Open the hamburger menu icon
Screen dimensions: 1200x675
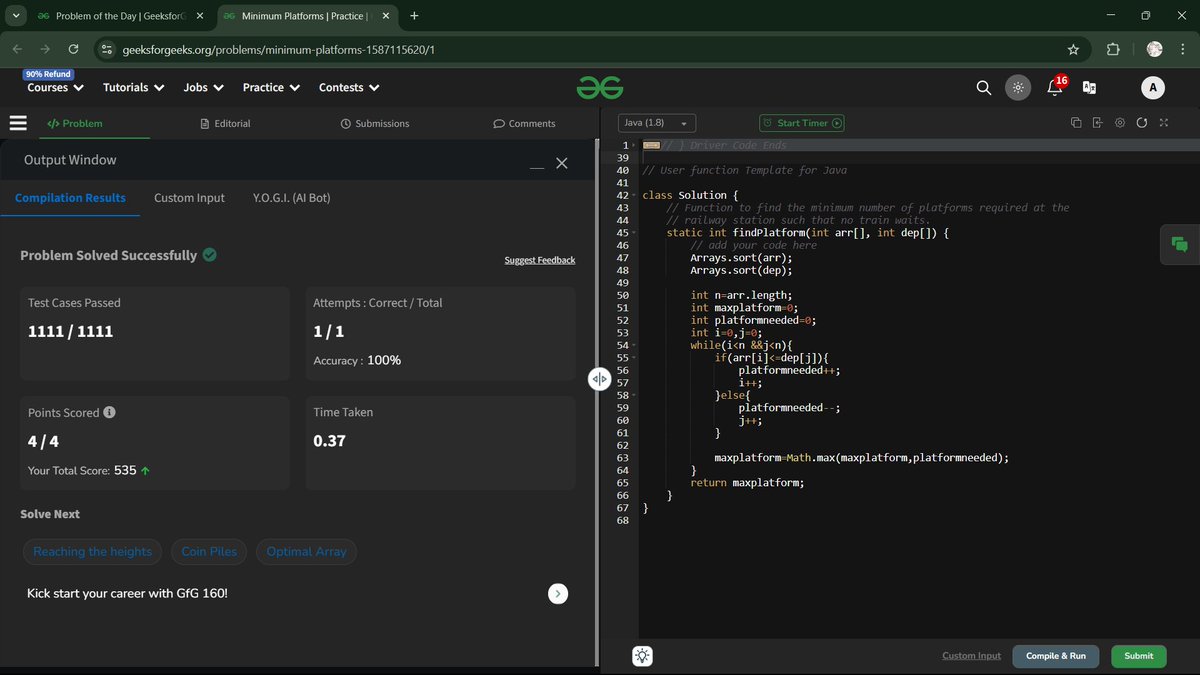click(17, 123)
